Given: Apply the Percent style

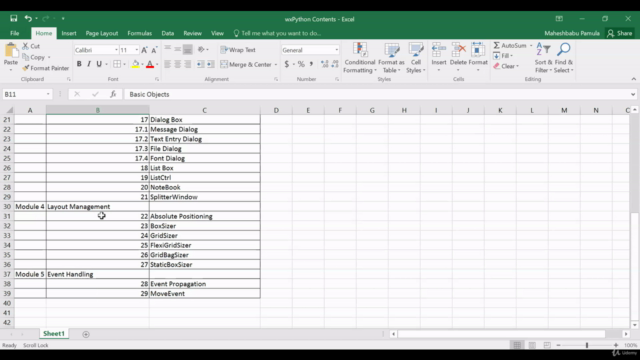Looking at the screenshot, I should (x=301, y=64).
